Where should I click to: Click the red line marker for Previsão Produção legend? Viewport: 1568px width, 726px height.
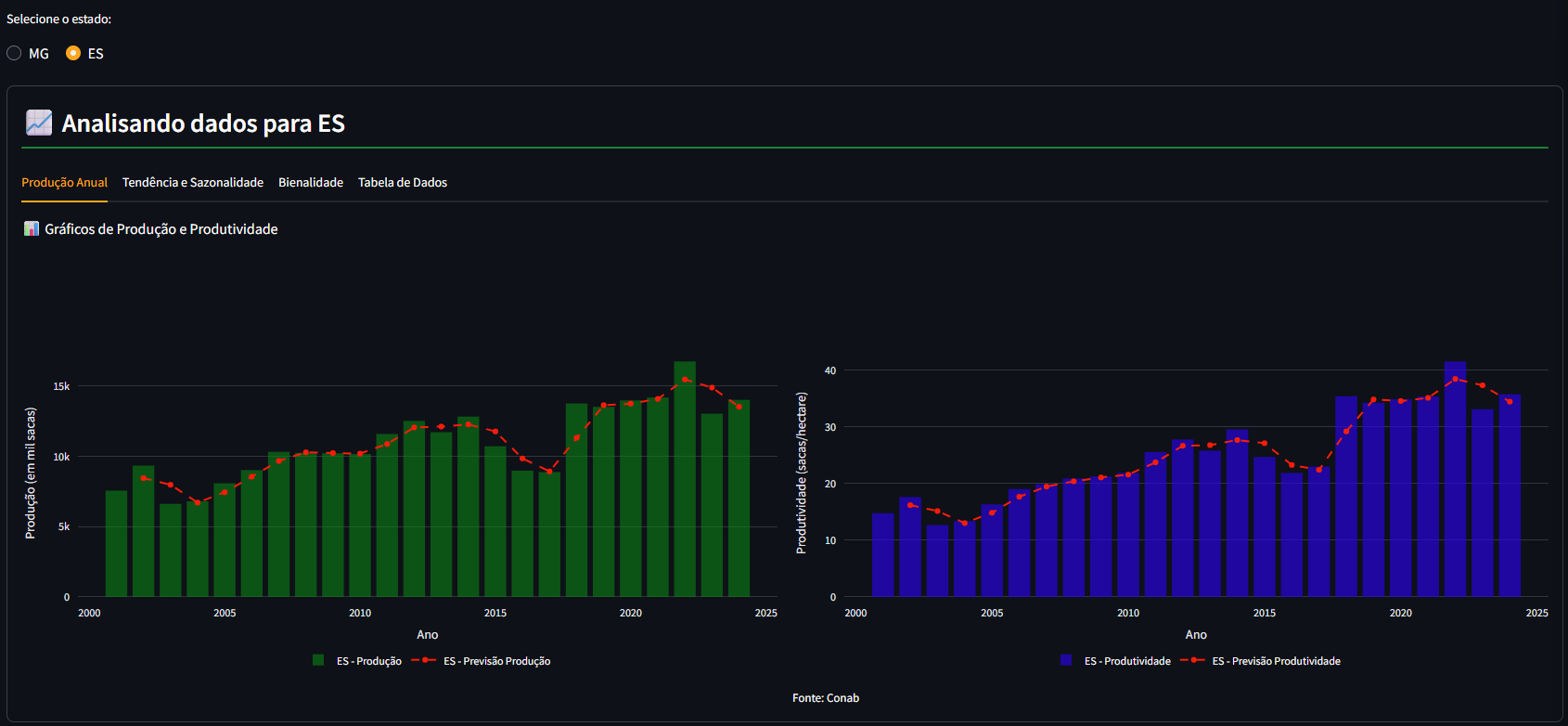[x=424, y=661]
